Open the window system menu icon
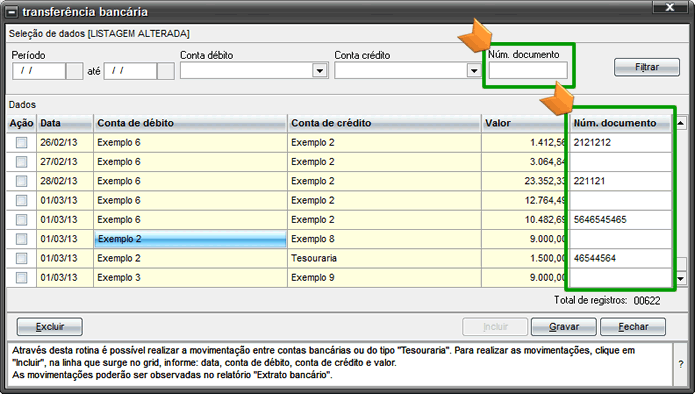 tap(12, 12)
